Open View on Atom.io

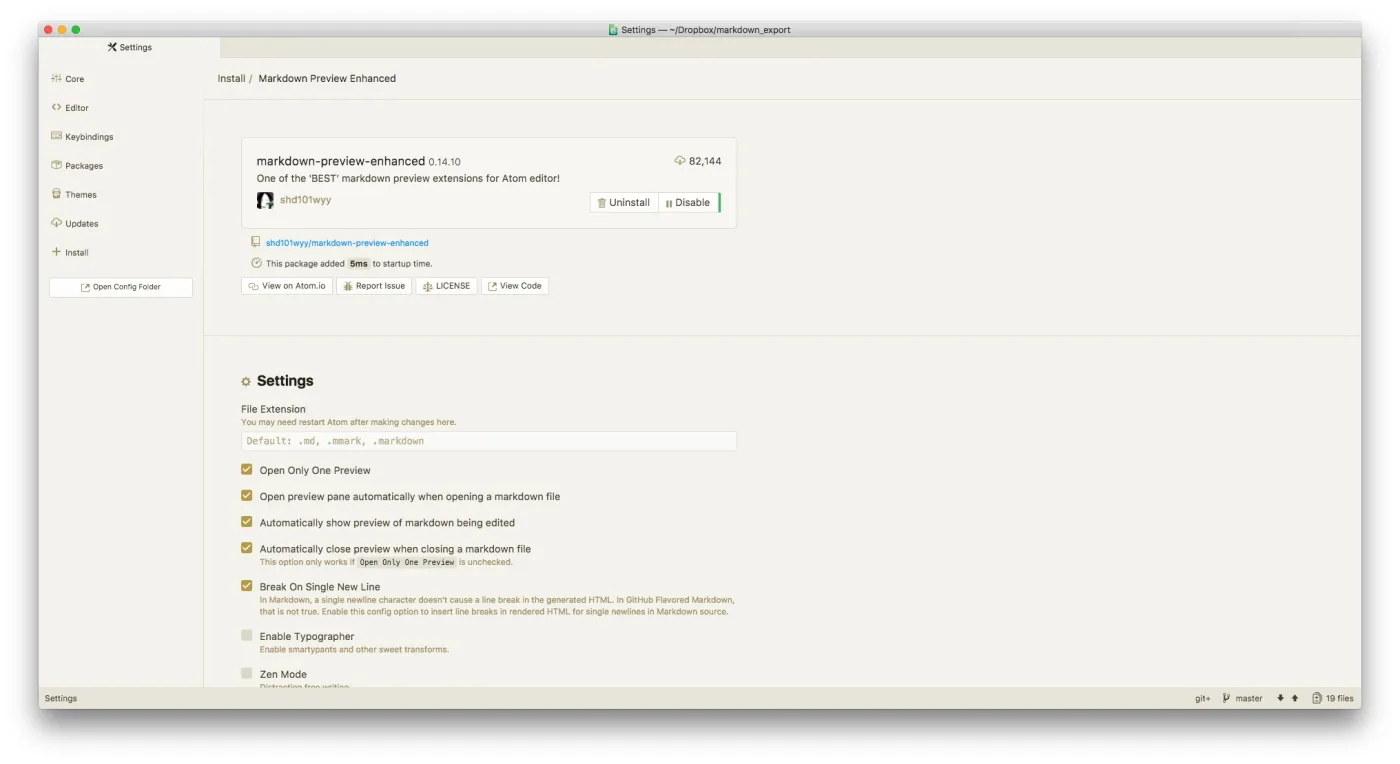[x=287, y=286]
